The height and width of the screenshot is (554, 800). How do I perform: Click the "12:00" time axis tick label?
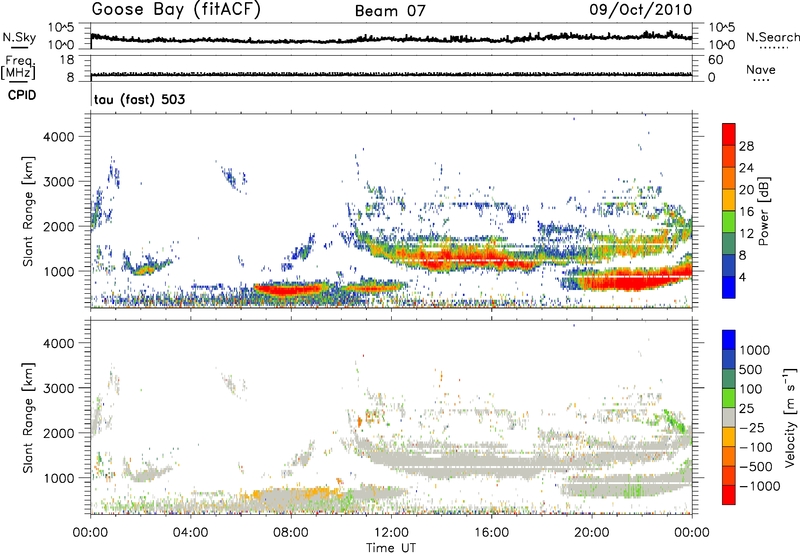tap(391, 533)
